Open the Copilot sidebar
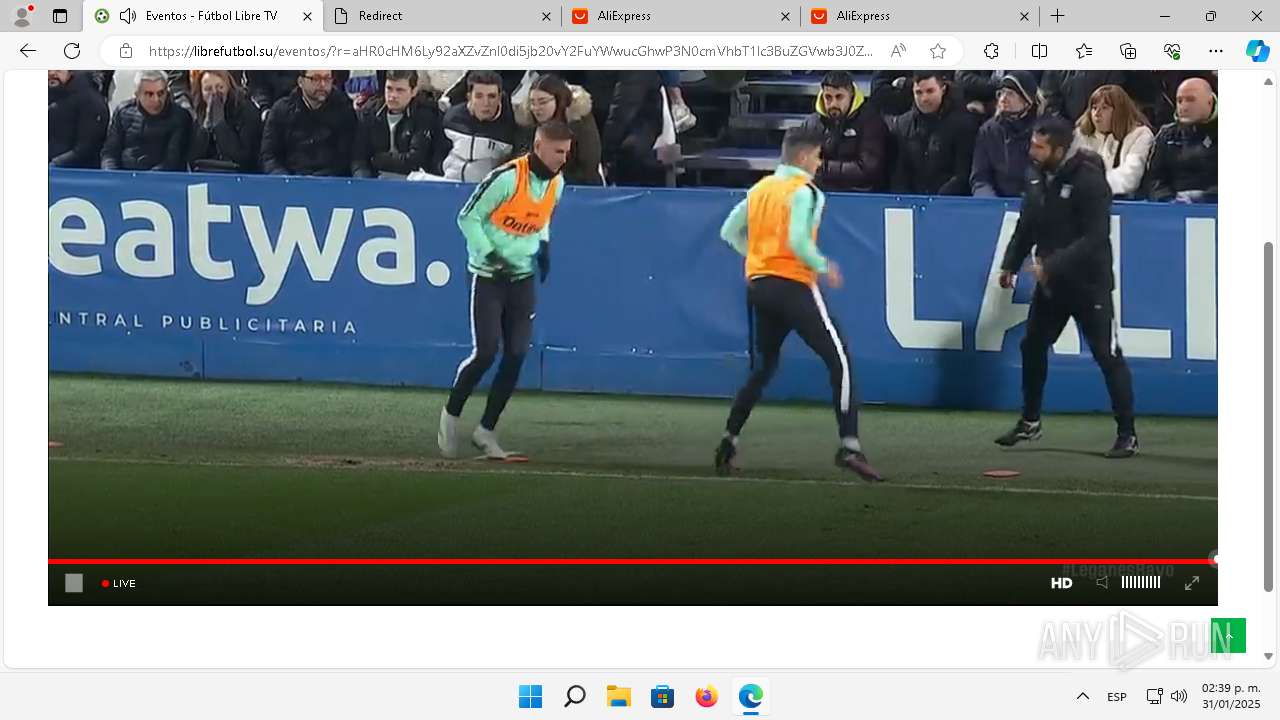 point(1257,51)
